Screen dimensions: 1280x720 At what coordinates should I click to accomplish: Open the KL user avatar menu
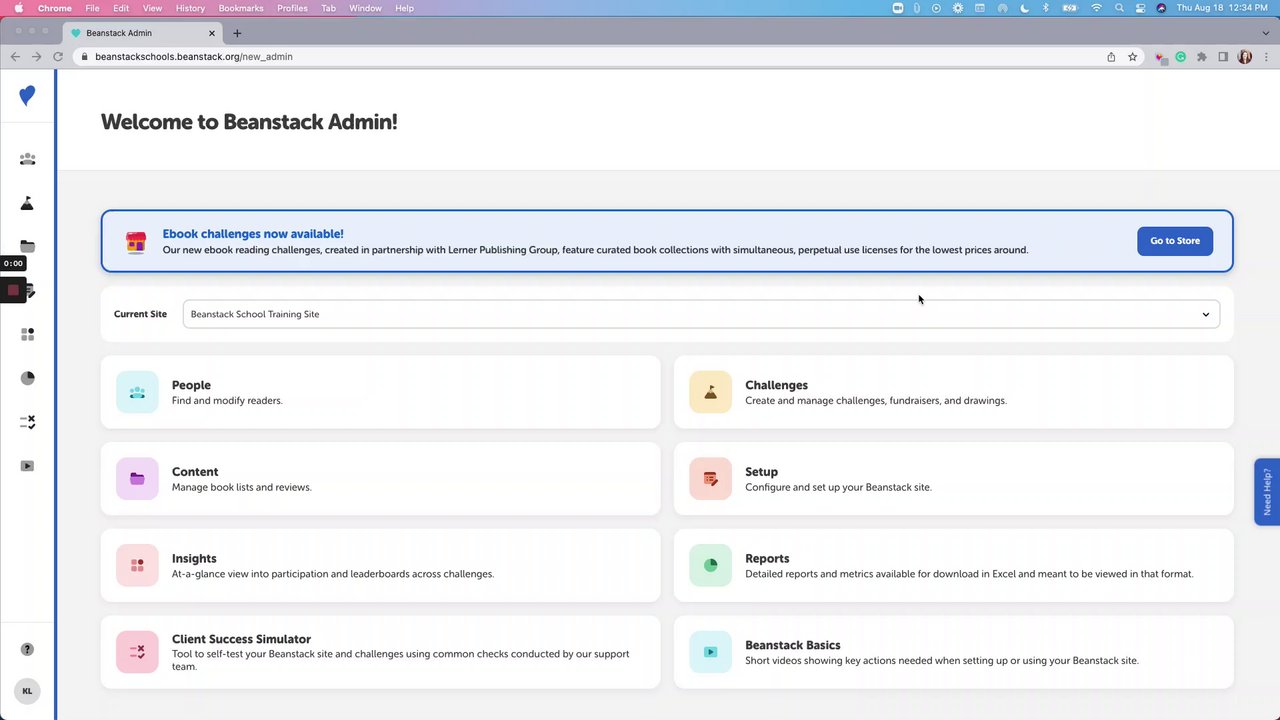tap(27, 691)
